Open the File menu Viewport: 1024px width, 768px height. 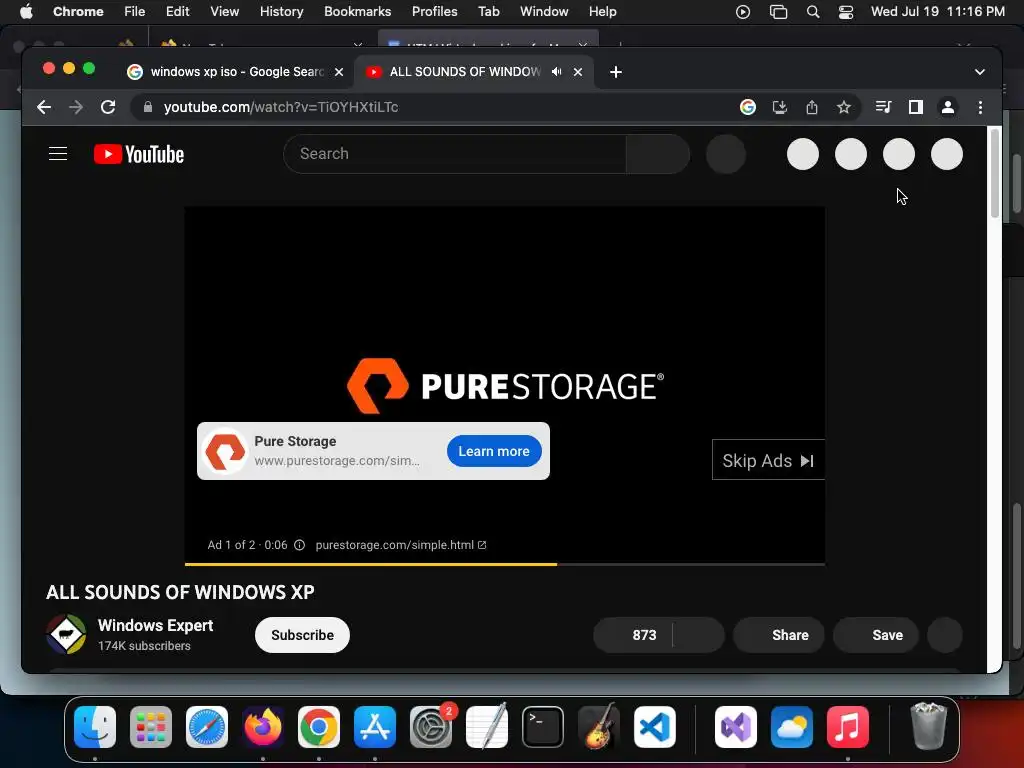tap(135, 11)
